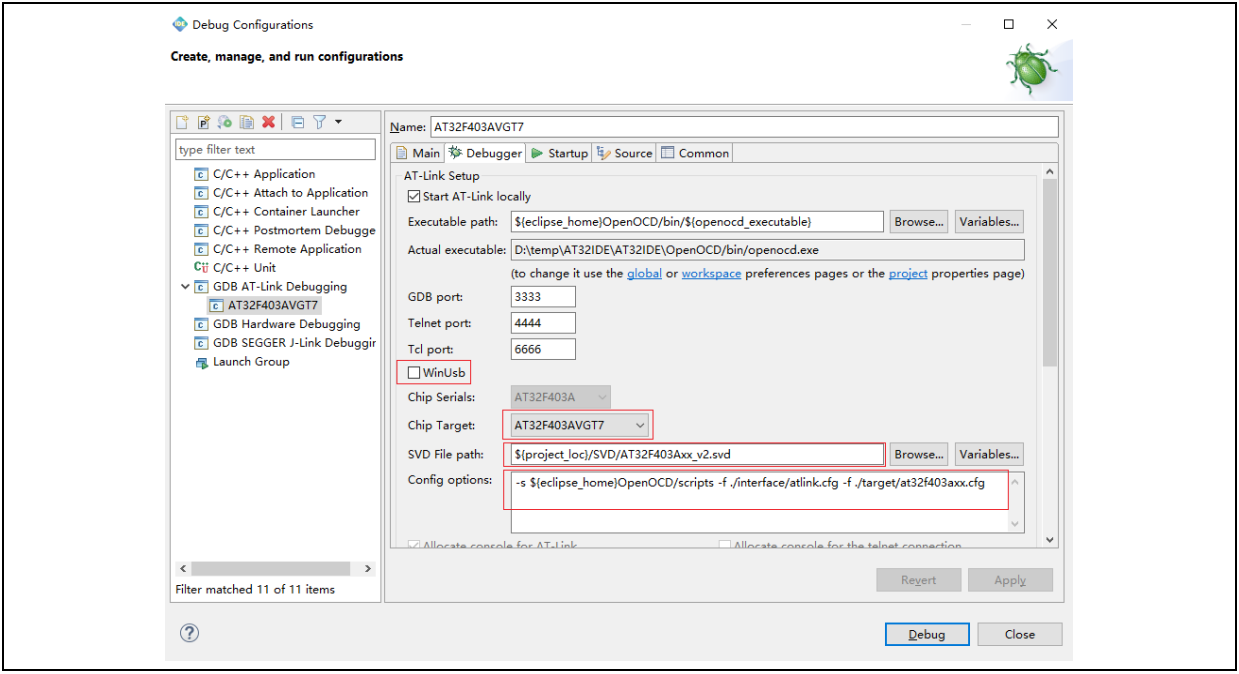Click the New launch configuration icon
This screenshot has height=674, width=1239.
pyautogui.click(x=182, y=122)
